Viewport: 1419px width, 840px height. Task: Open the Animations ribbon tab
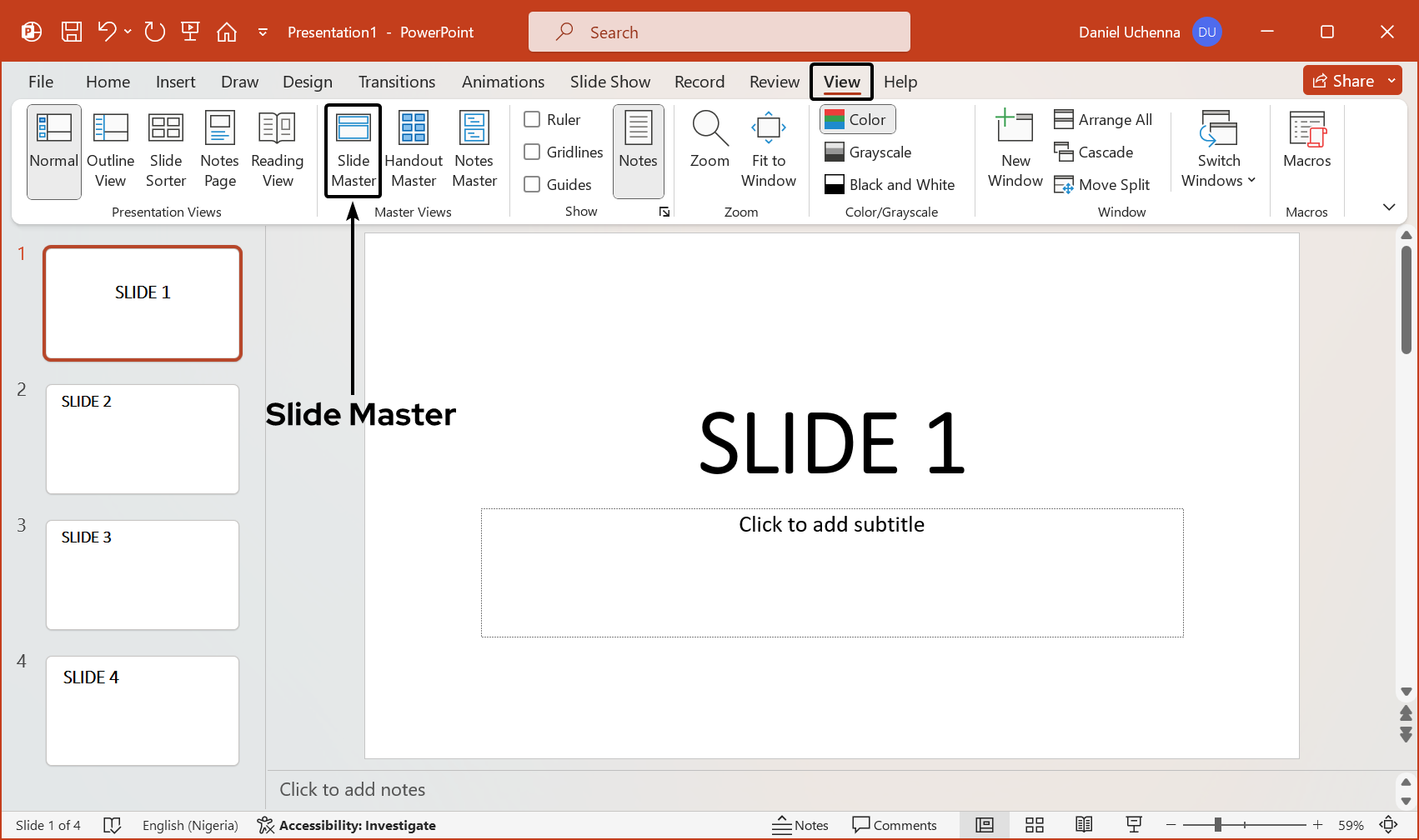503,81
